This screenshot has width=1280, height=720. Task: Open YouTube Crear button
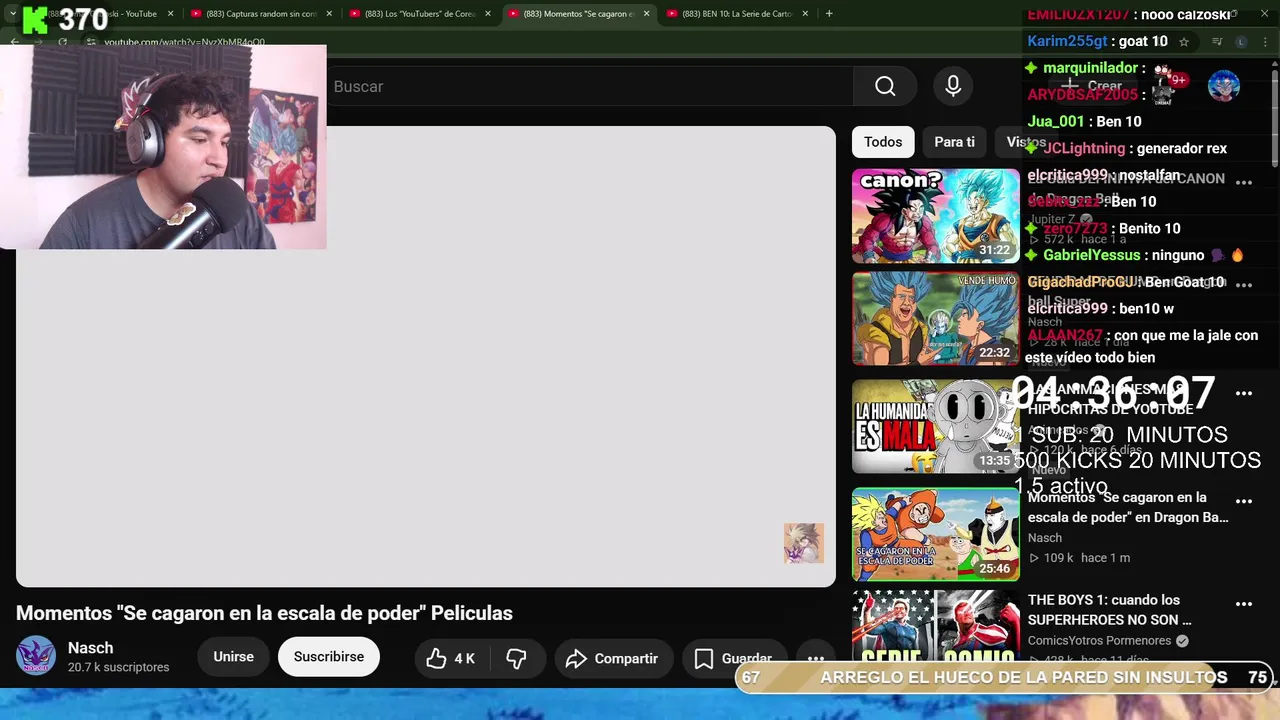point(1092,86)
